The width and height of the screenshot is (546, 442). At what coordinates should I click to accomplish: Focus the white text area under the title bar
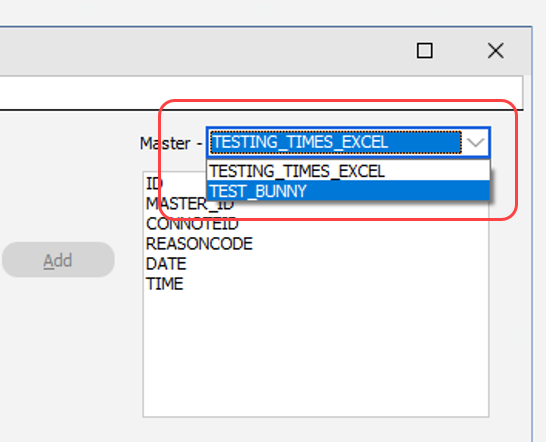261,93
